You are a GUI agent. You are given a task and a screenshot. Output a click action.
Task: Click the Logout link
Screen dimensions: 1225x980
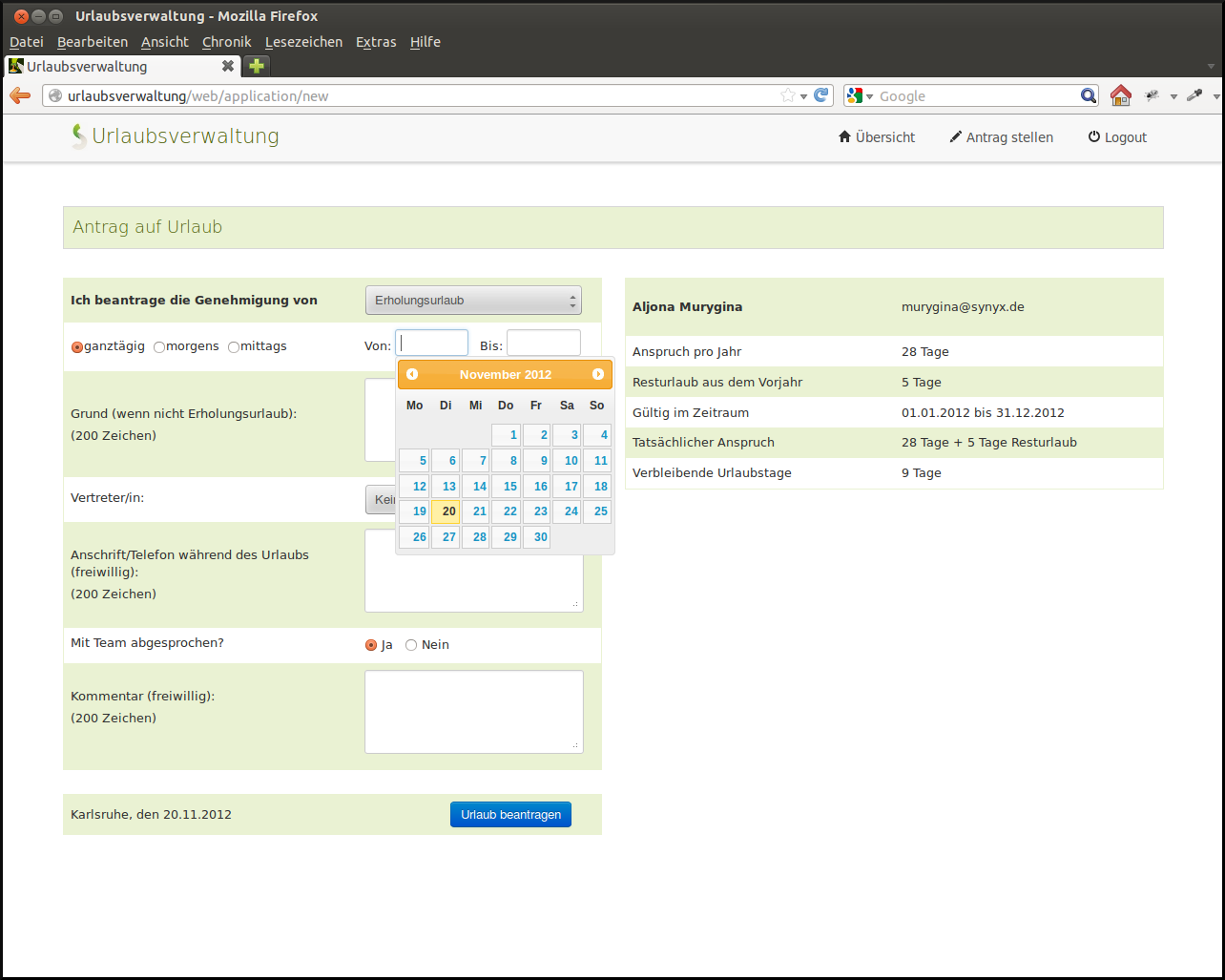point(1117,137)
